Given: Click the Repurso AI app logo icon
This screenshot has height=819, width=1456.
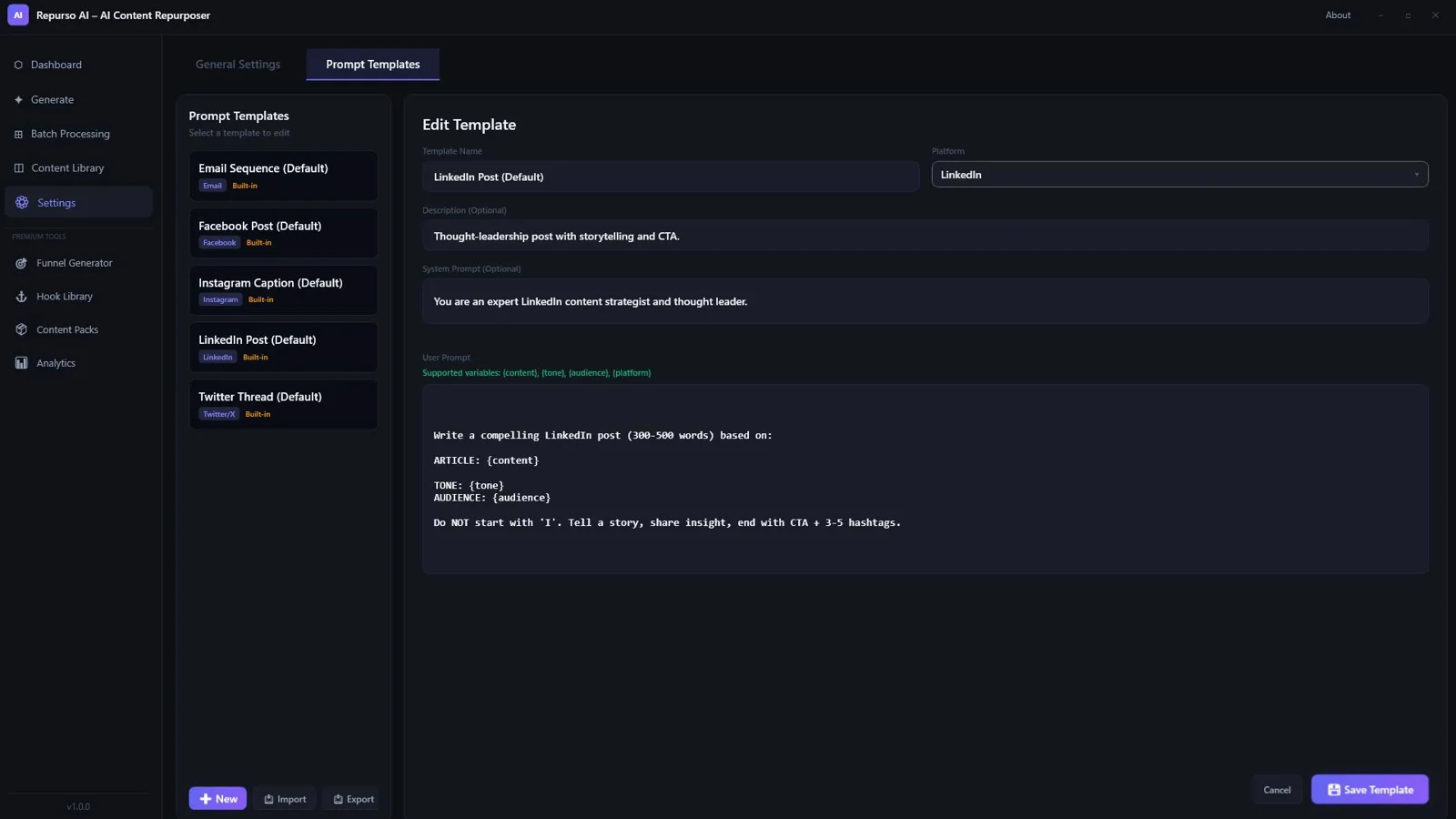Looking at the screenshot, I should point(18,15).
